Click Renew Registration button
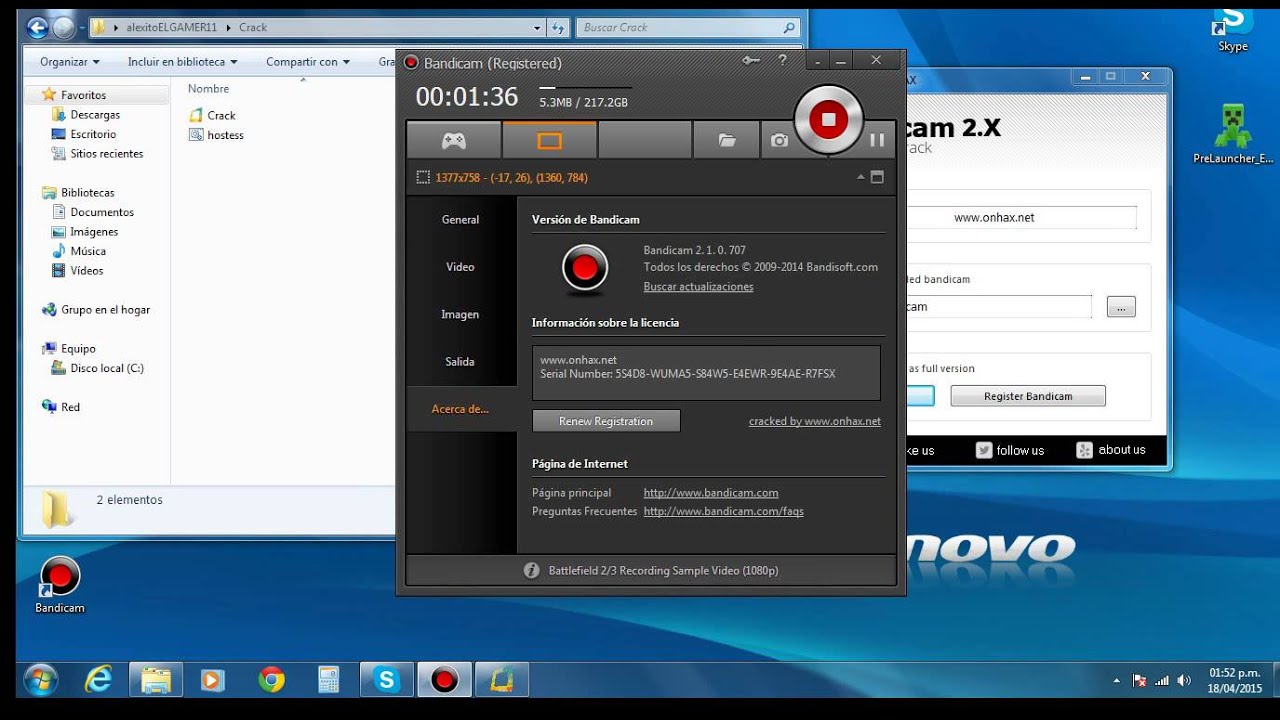 [606, 421]
